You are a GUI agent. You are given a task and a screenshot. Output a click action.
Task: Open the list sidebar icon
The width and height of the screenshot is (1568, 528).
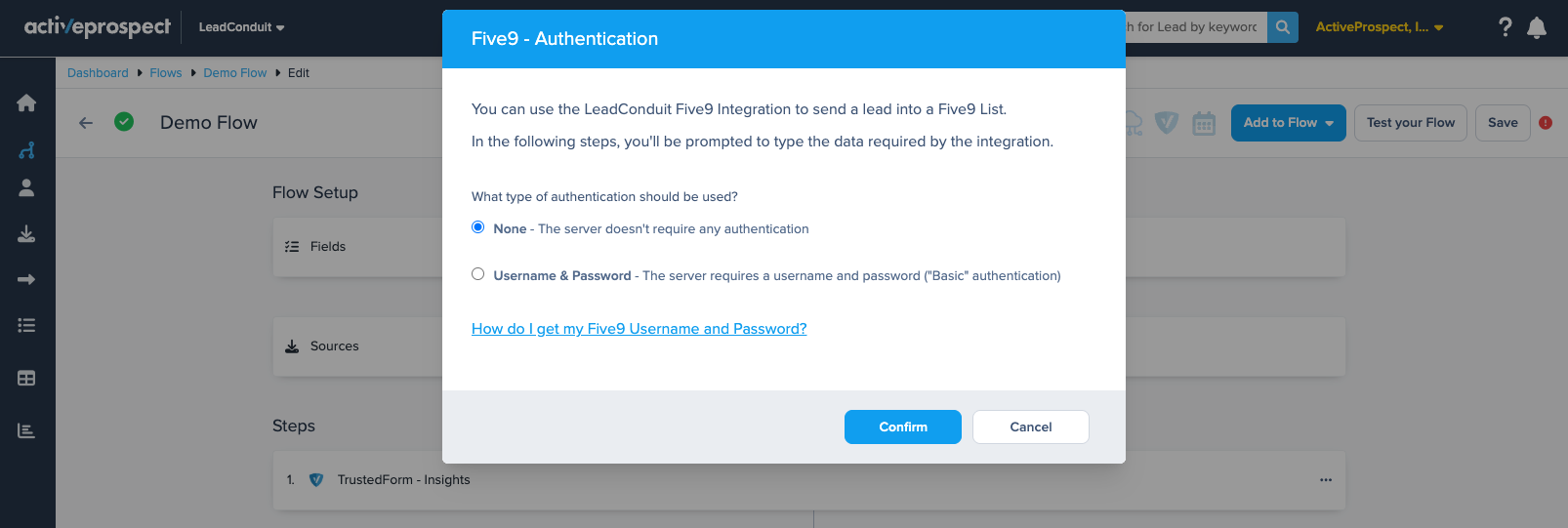26,325
